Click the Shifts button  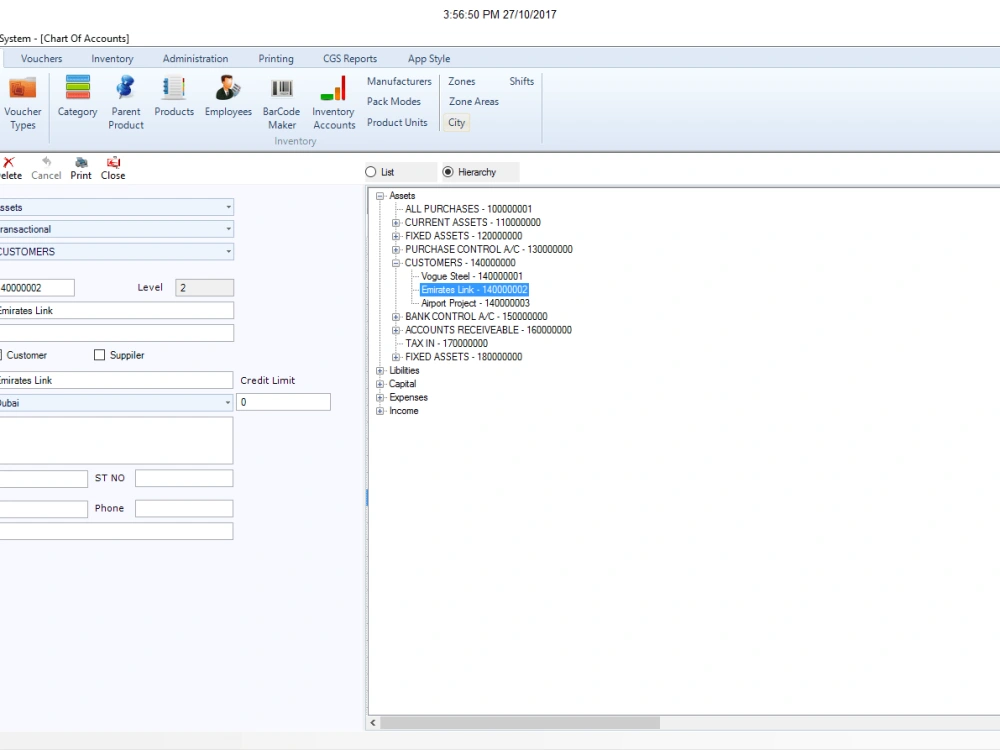click(522, 82)
